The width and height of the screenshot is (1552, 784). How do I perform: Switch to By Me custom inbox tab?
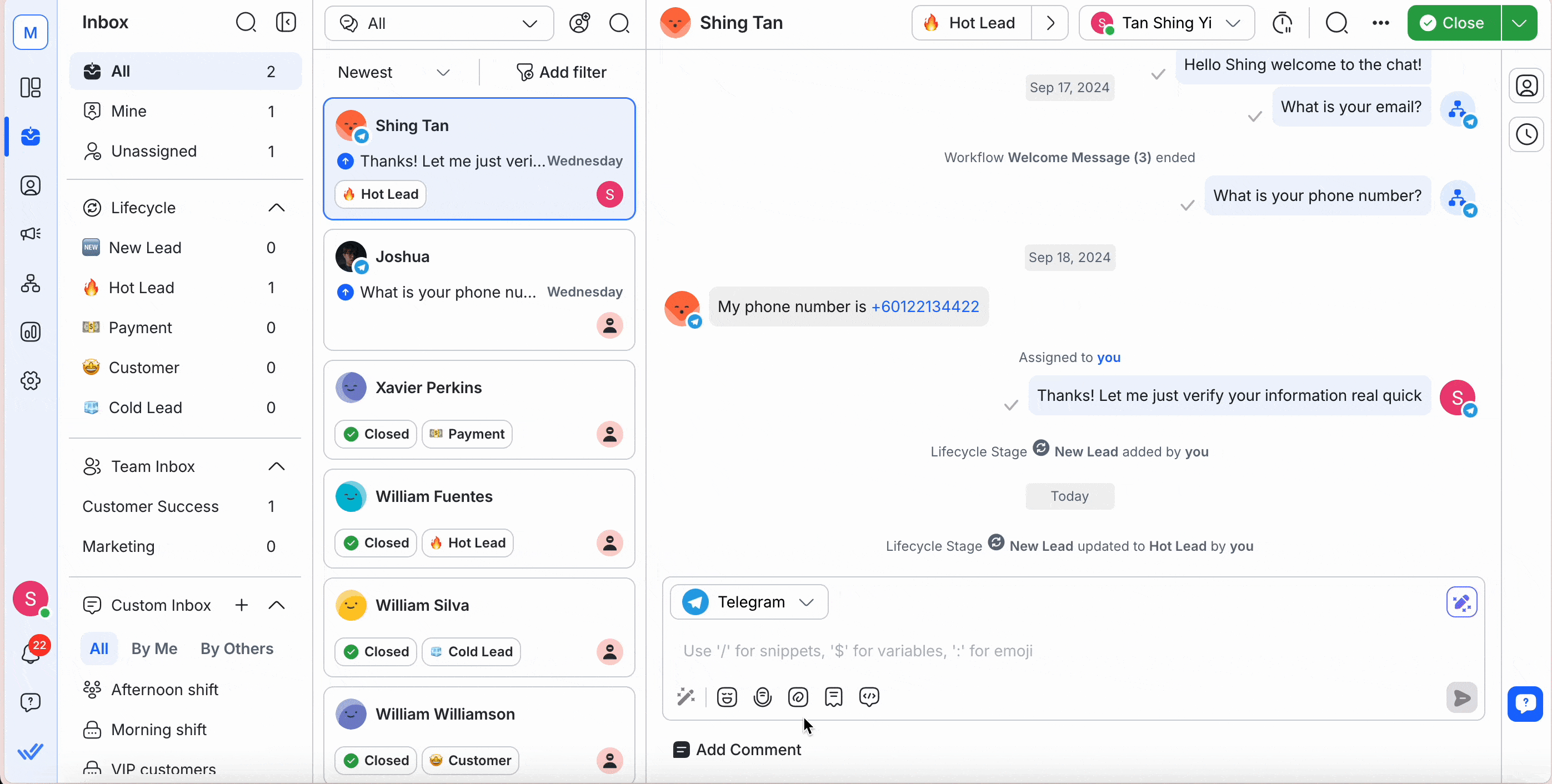coord(154,649)
